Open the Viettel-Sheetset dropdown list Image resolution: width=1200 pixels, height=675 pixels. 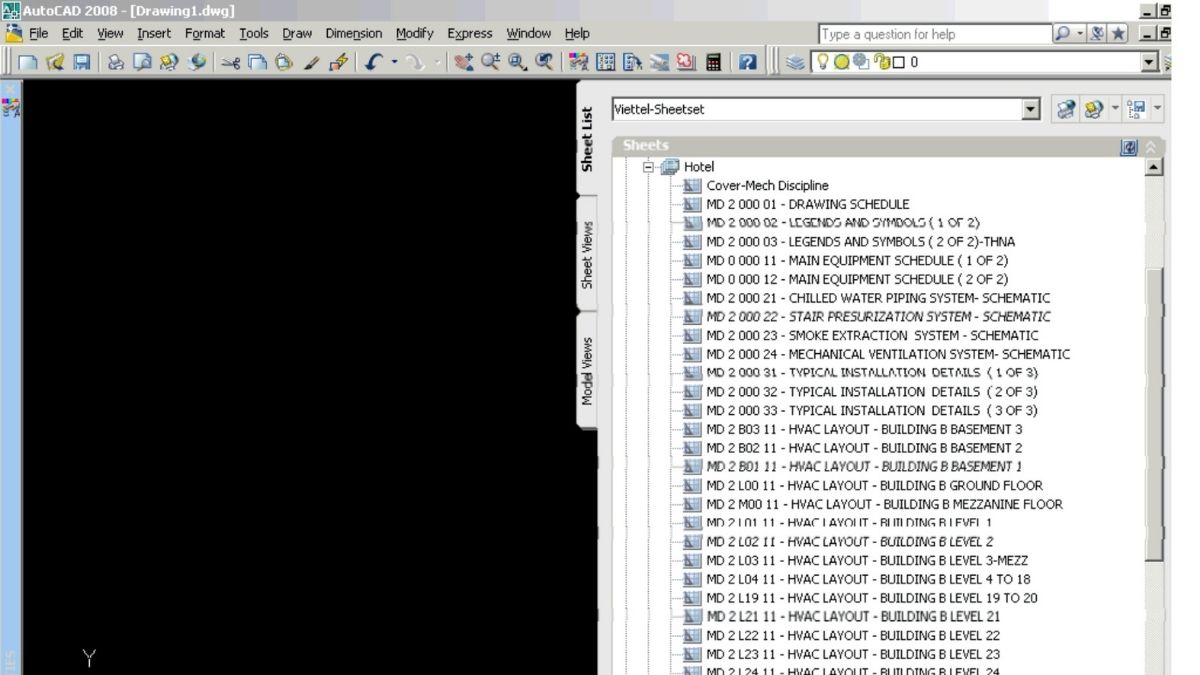point(1031,109)
